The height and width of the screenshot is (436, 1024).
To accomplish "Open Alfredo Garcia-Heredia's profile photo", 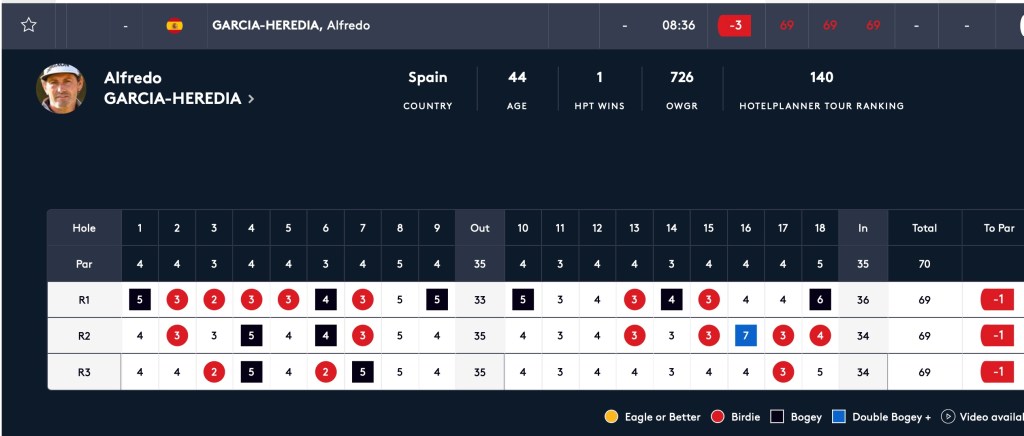I will point(61,89).
